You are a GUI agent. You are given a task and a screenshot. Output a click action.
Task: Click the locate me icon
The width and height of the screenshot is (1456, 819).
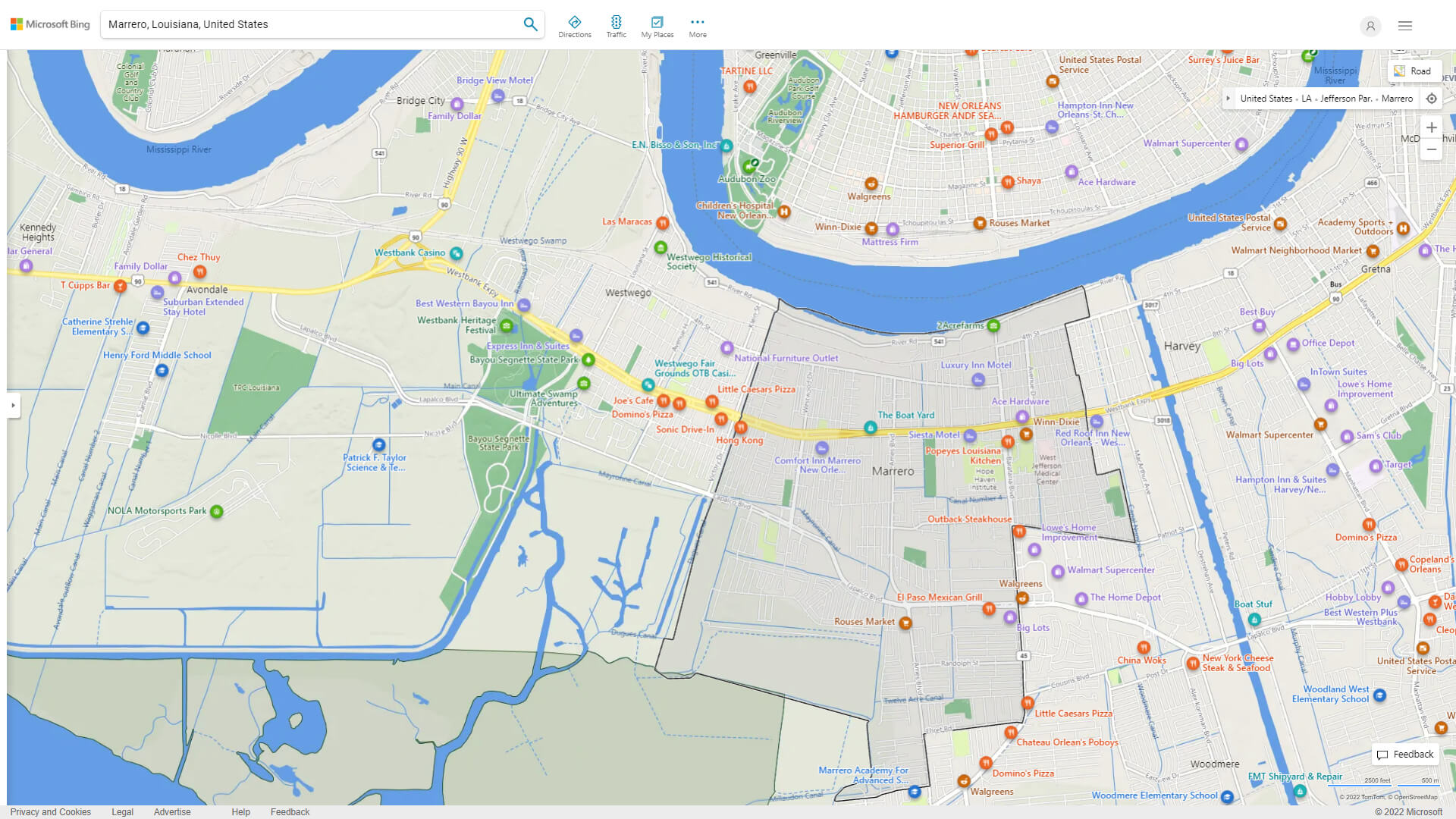(1431, 99)
